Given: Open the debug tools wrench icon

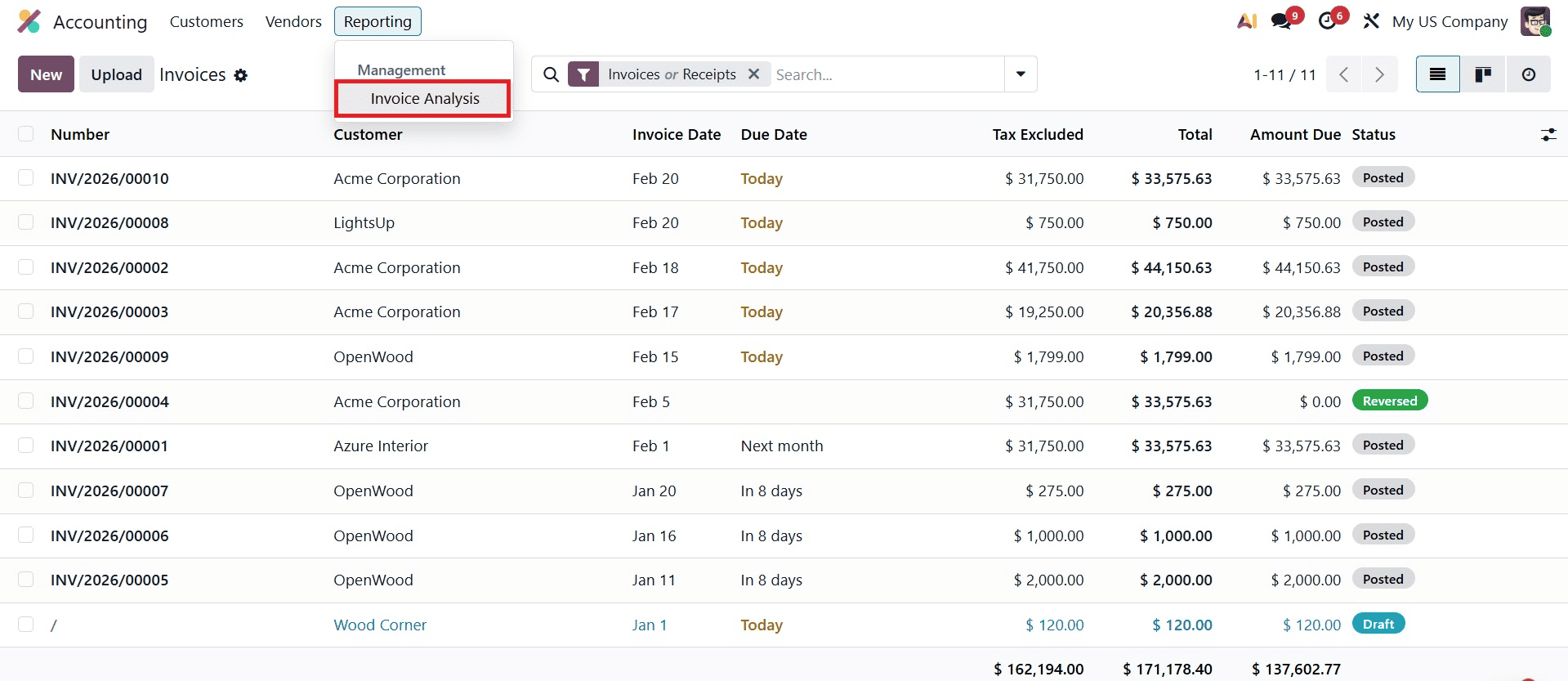Looking at the screenshot, I should tap(1371, 21).
